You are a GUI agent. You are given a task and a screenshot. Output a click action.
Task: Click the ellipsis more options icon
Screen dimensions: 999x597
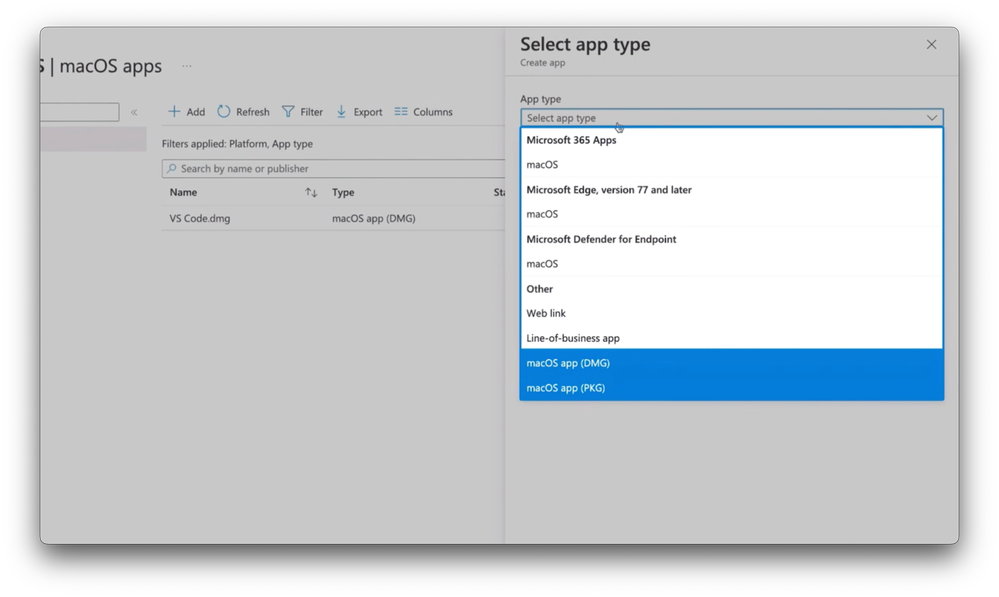pyautogui.click(x=186, y=67)
